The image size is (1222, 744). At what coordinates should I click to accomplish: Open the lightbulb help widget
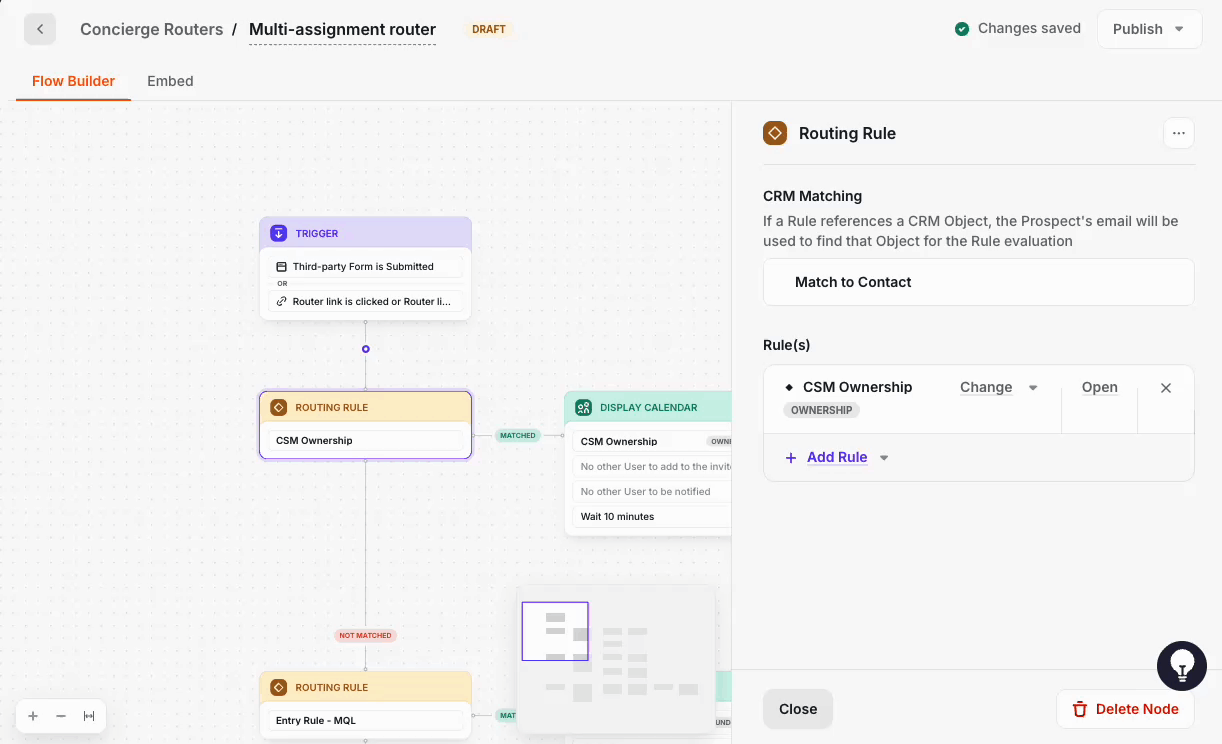1182,666
